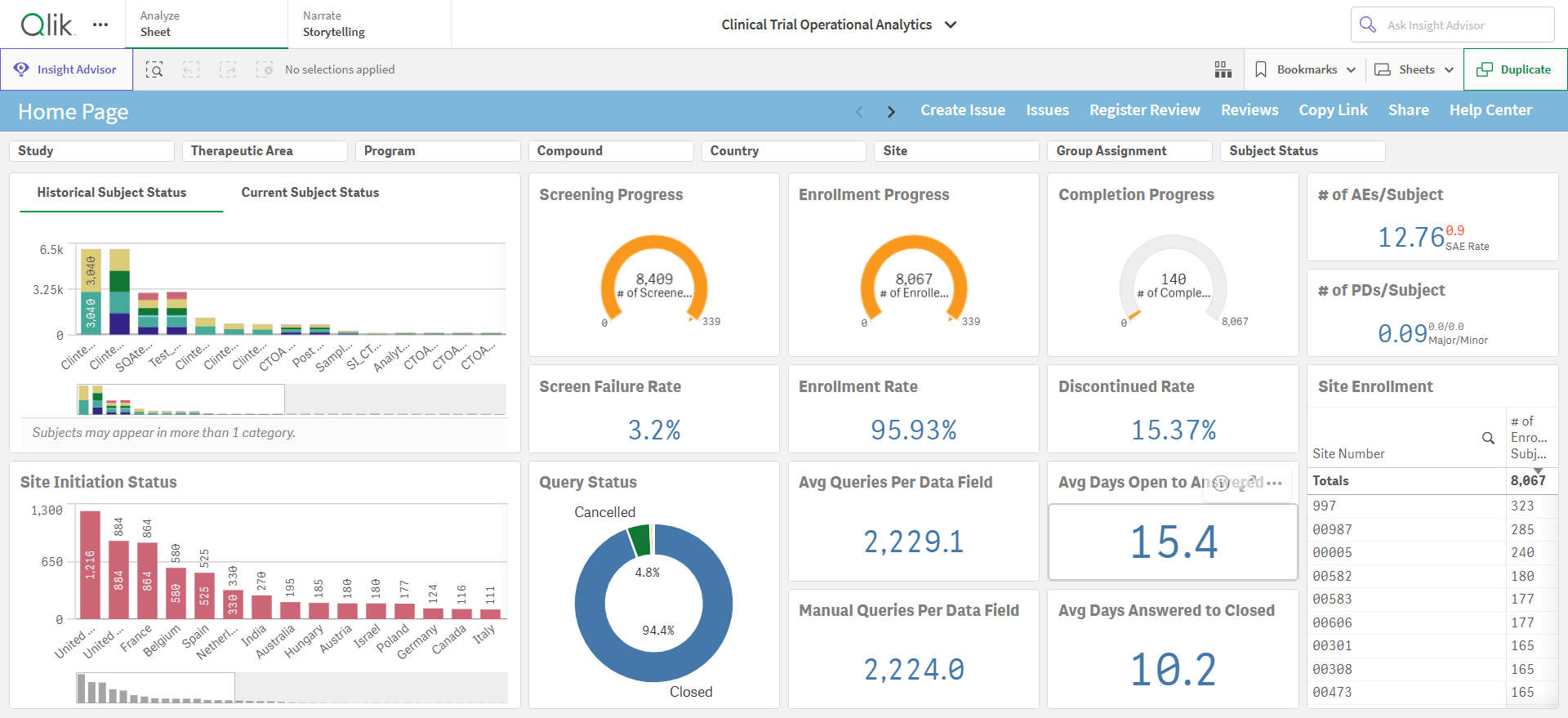Click the Step Forward selections icon
1568x718 pixels.
tap(228, 69)
